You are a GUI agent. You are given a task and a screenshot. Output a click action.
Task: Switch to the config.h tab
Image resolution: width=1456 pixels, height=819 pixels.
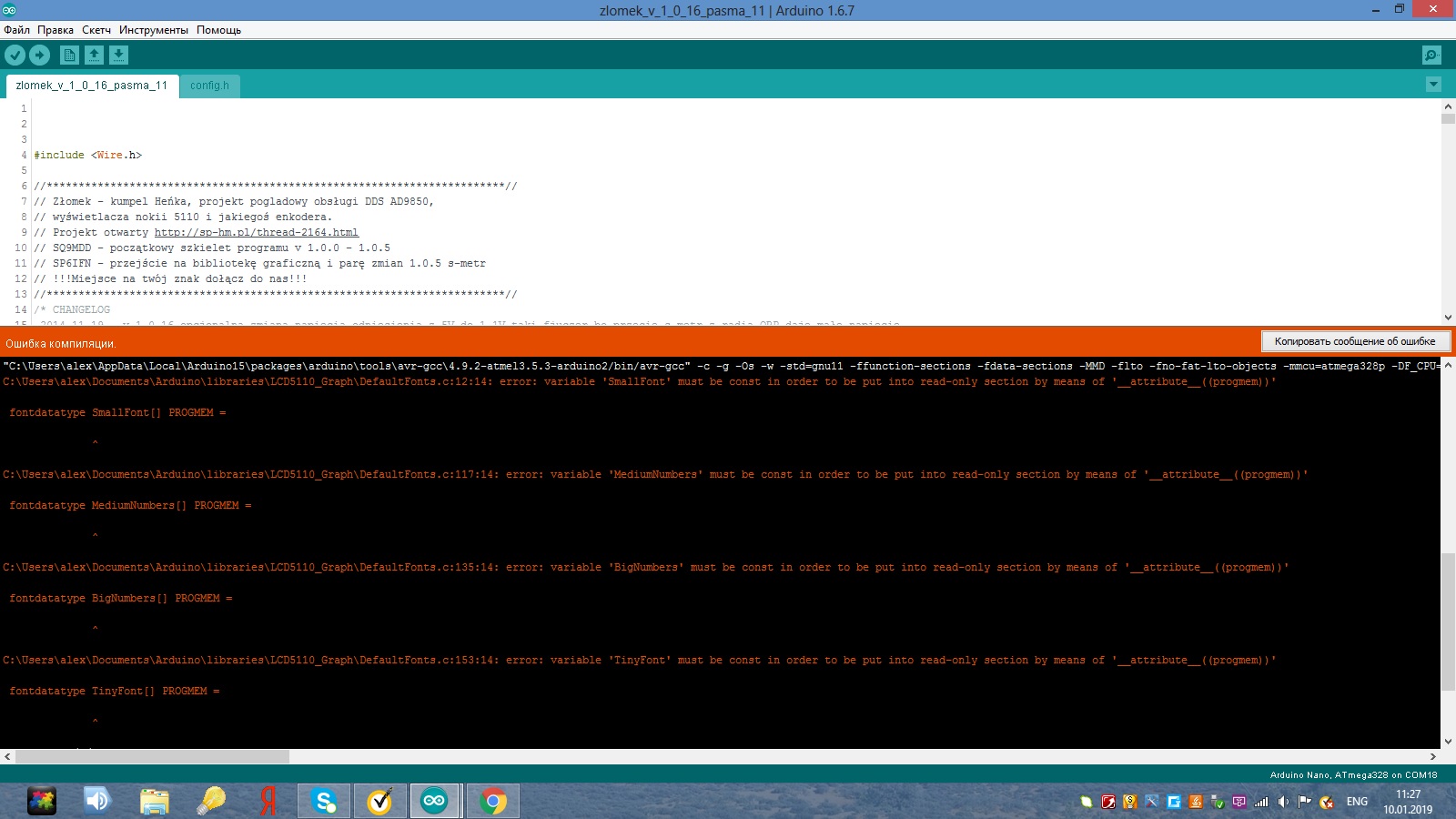(x=209, y=86)
